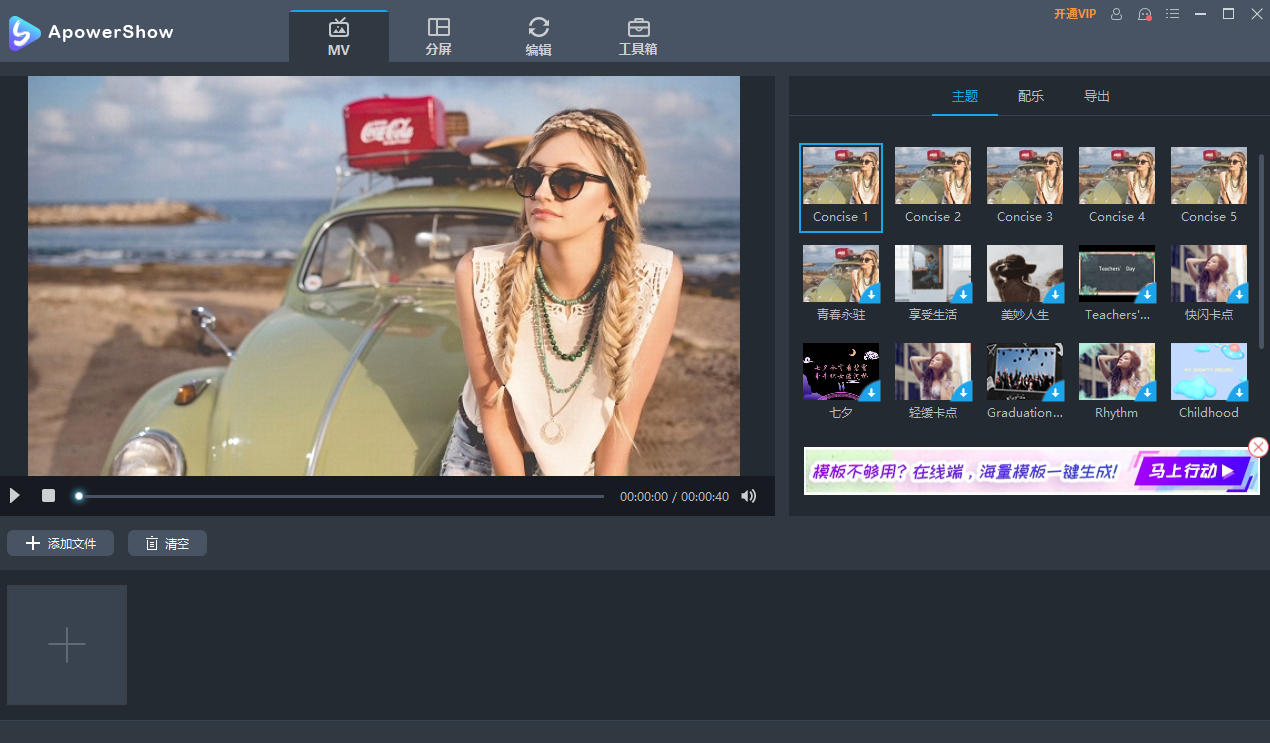Image resolution: width=1270 pixels, height=743 pixels.
Task: Open the menu list icon in the title bar
Action: (x=1173, y=14)
